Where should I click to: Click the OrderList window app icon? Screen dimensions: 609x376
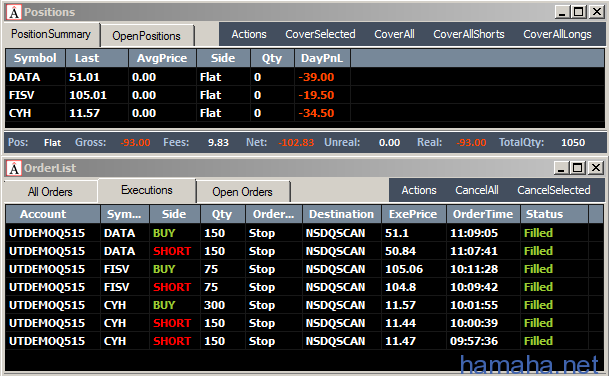(14, 168)
